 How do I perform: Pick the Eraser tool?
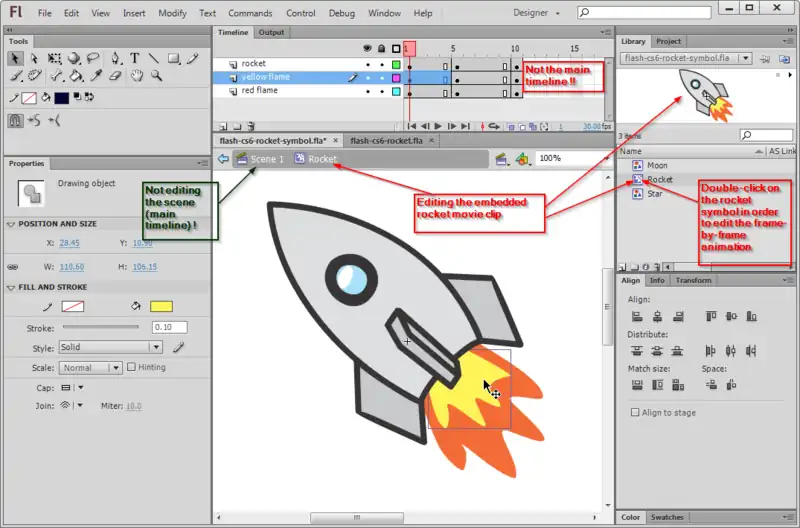[114, 75]
